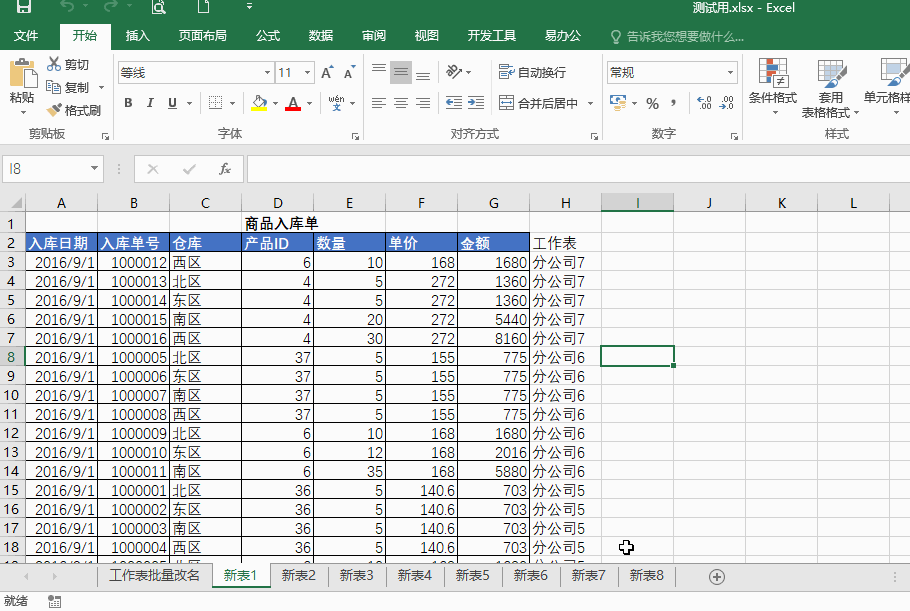
Task: Open 条件格式 conditional formatting menu
Action: click(x=773, y=87)
